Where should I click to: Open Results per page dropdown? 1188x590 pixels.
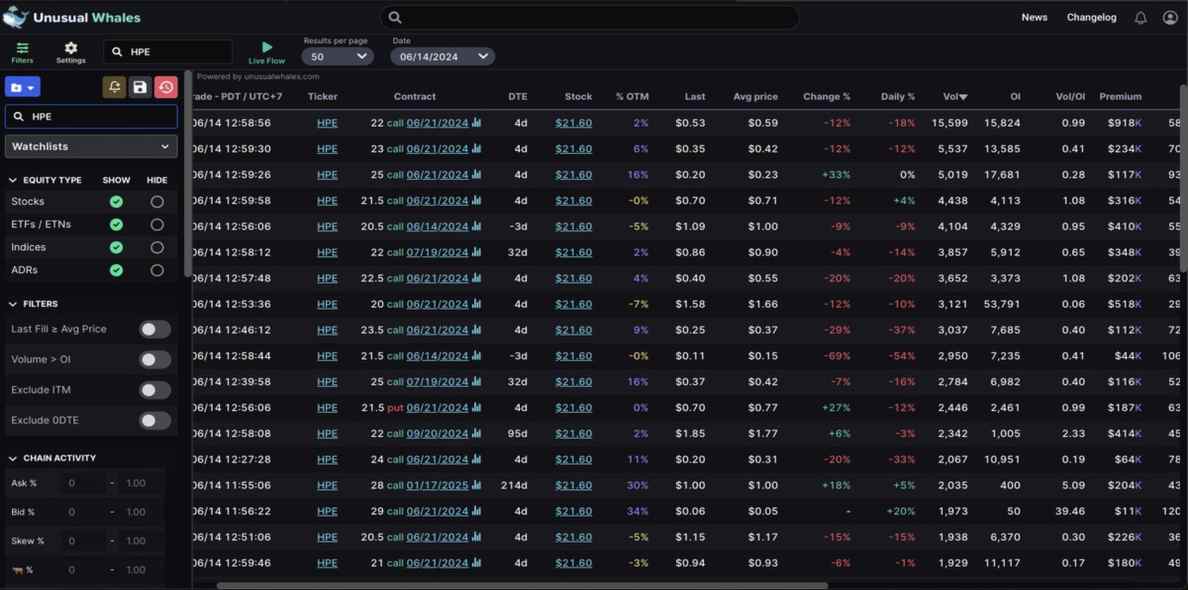point(337,56)
